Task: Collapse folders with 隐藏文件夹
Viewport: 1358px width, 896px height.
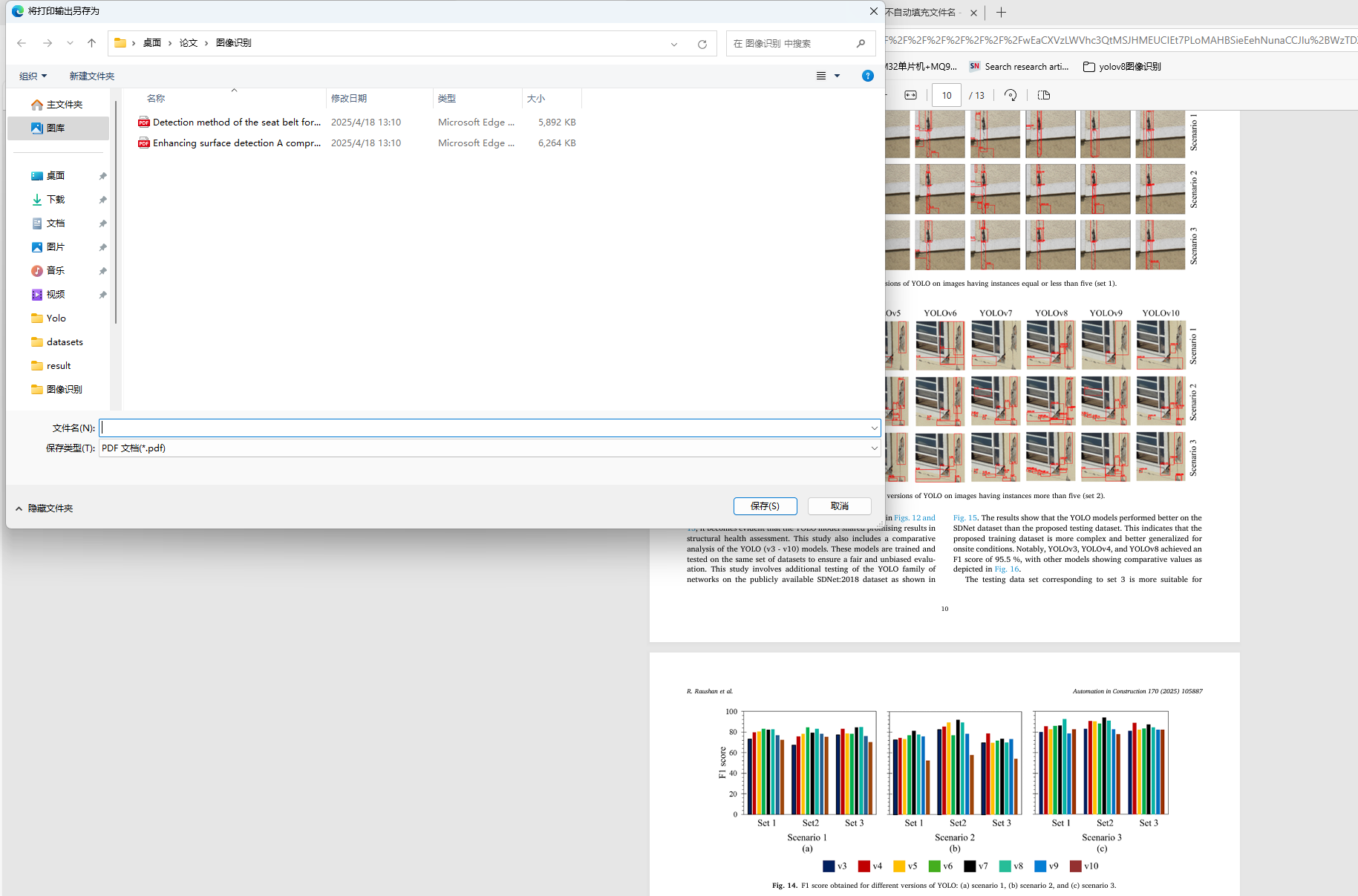Action: click(x=44, y=509)
